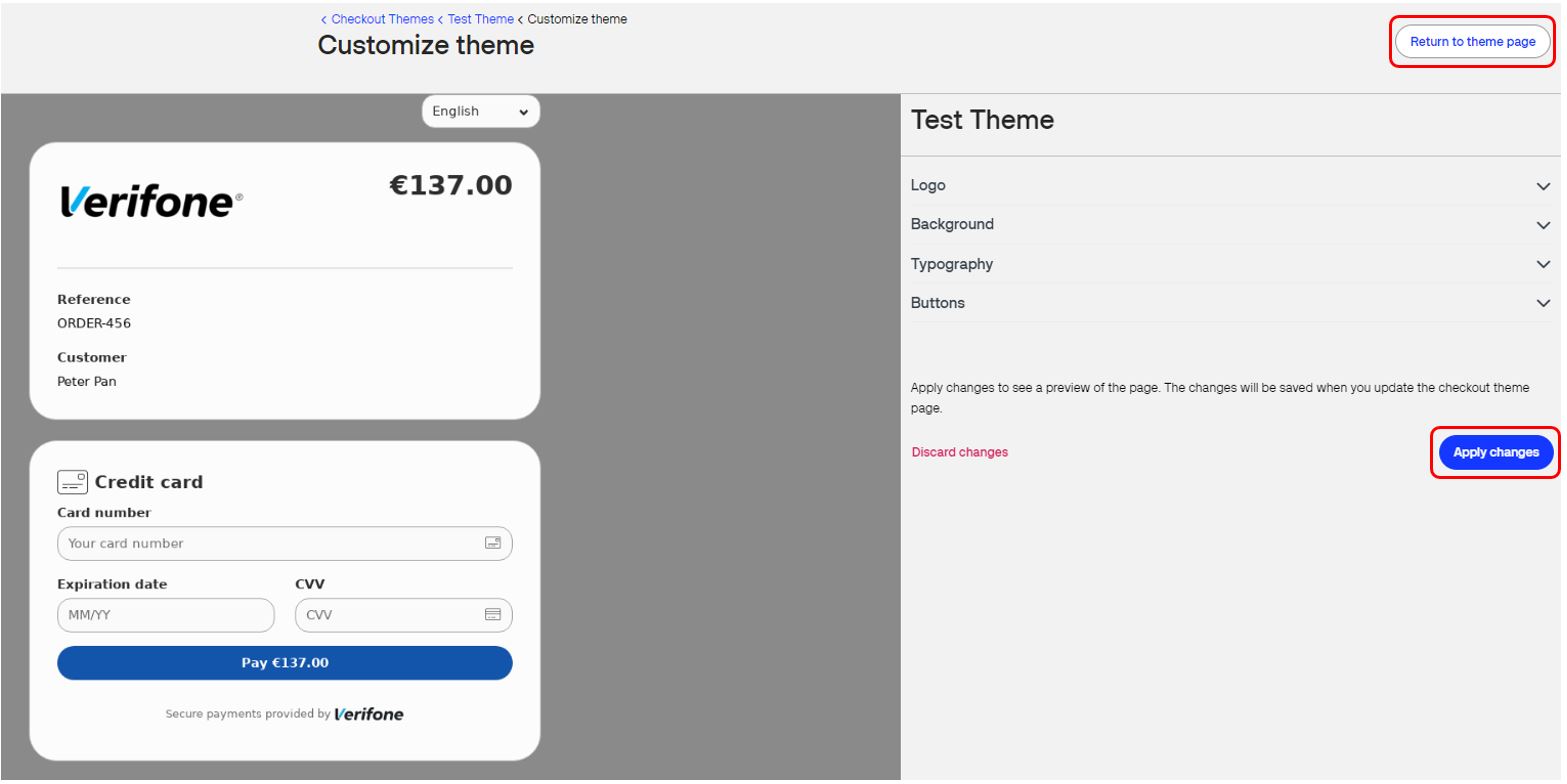Image resolution: width=1567 pixels, height=784 pixels.
Task: Click the MM/YY expiration date field
Action: 165,617
